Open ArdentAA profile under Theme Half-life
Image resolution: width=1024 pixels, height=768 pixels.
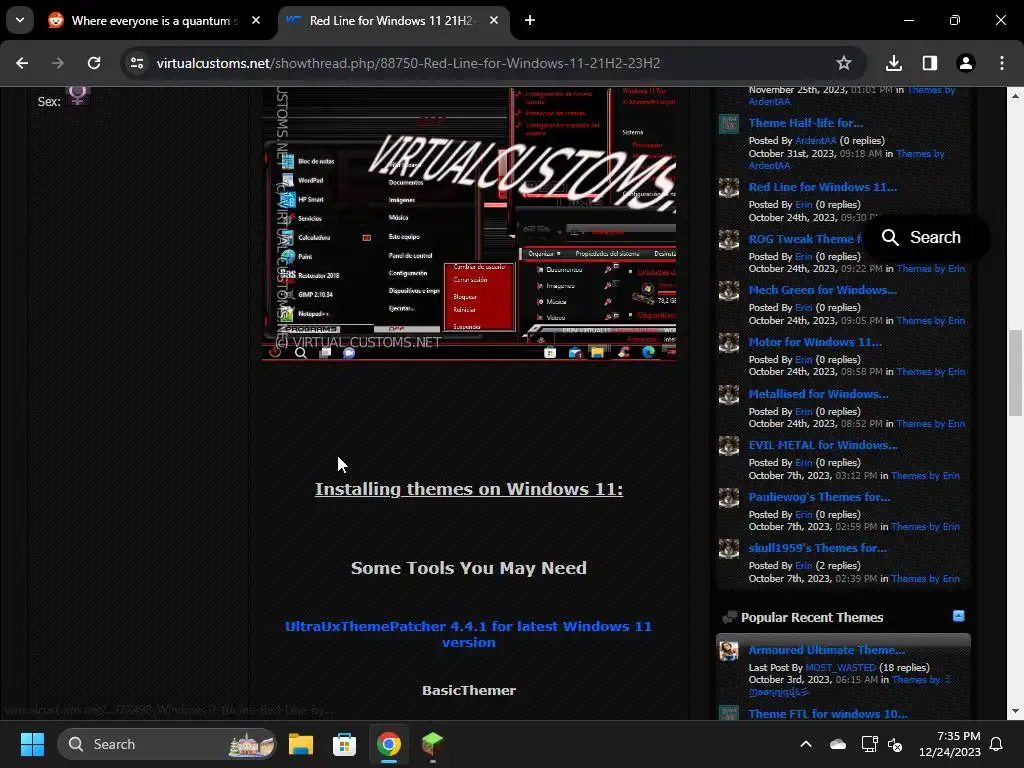click(815, 140)
